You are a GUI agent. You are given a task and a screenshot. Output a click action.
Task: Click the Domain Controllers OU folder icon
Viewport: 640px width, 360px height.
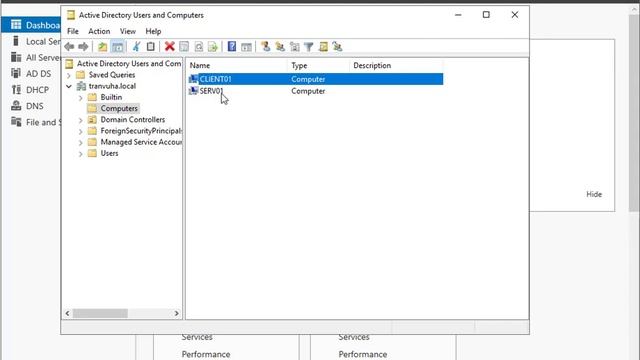[x=92, y=120]
